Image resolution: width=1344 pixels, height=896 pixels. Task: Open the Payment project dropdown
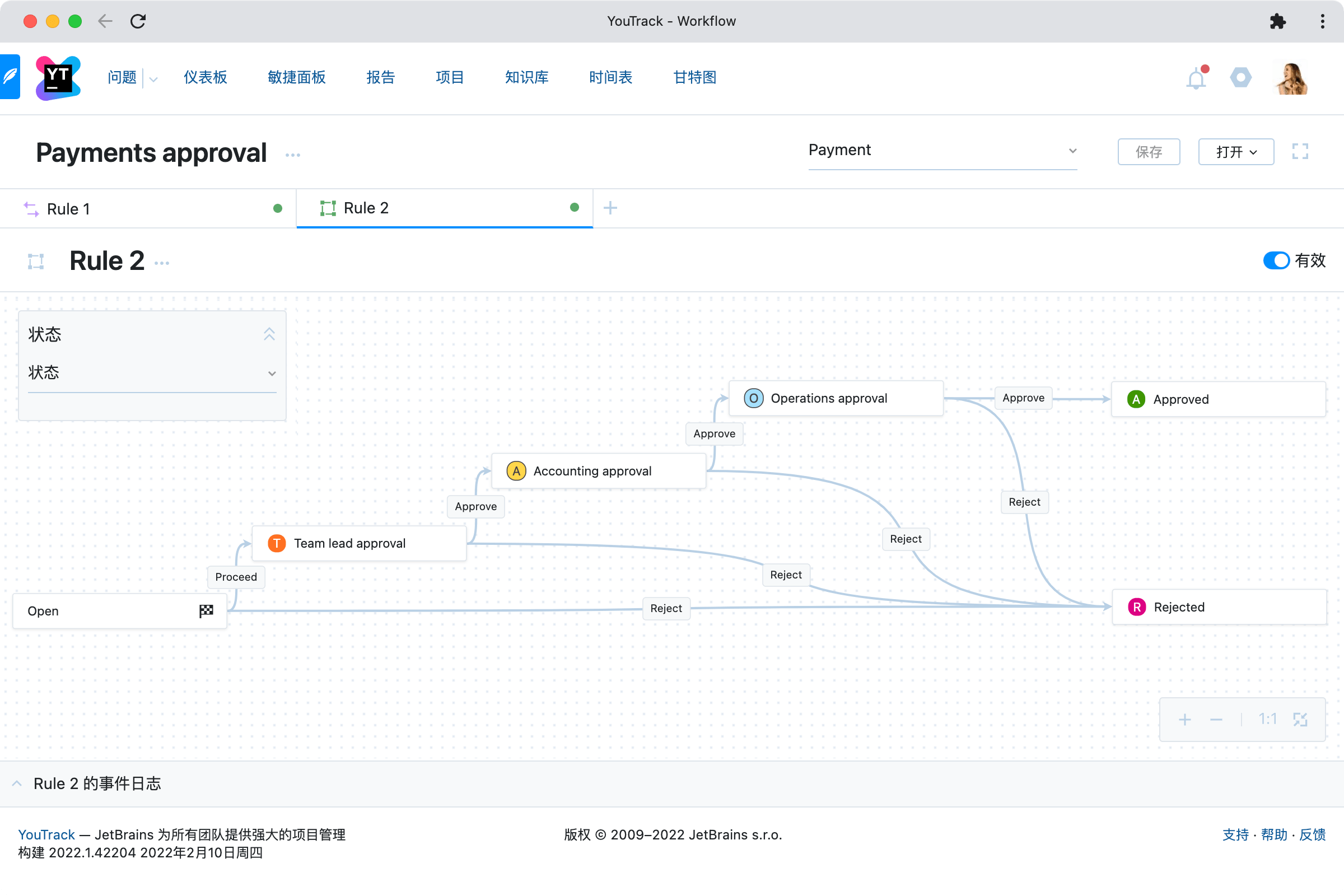click(x=942, y=151)
